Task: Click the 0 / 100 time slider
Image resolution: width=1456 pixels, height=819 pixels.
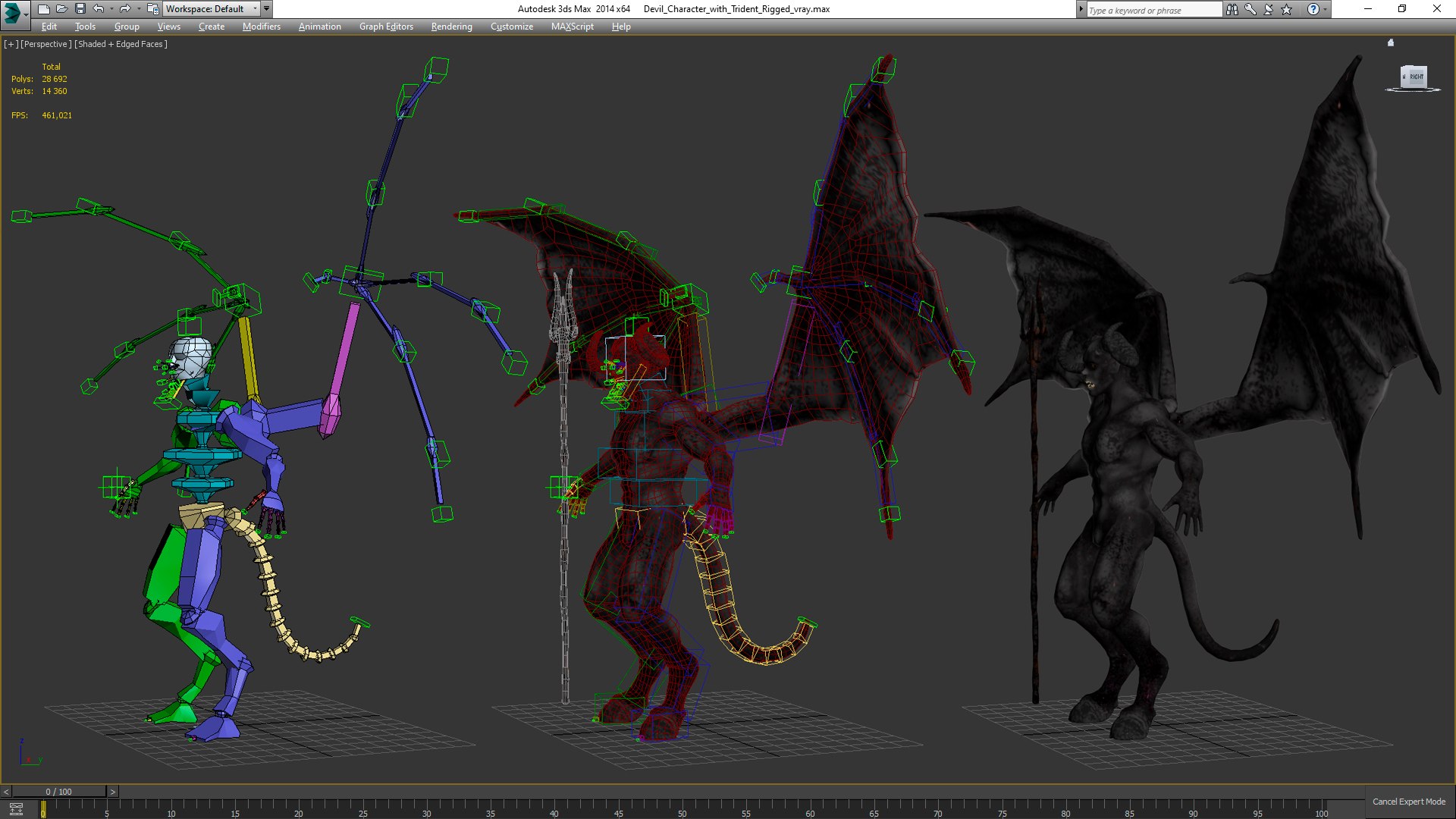Action: click(x=59, y=792)
